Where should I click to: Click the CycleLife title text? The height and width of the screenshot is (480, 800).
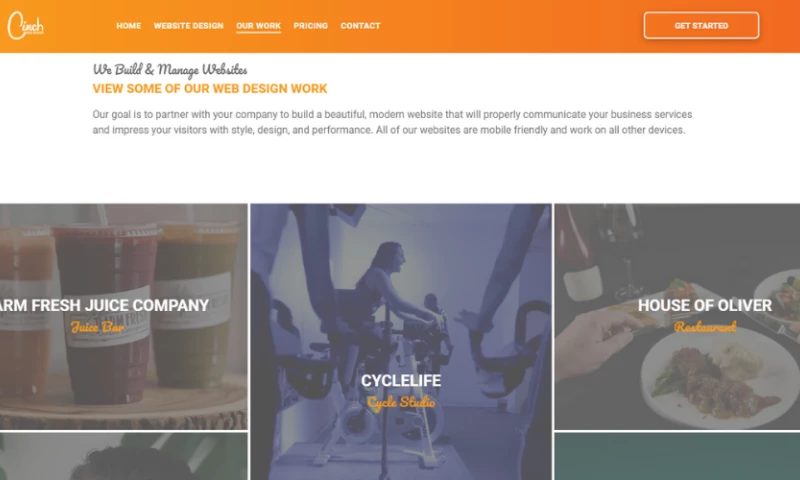401,381
